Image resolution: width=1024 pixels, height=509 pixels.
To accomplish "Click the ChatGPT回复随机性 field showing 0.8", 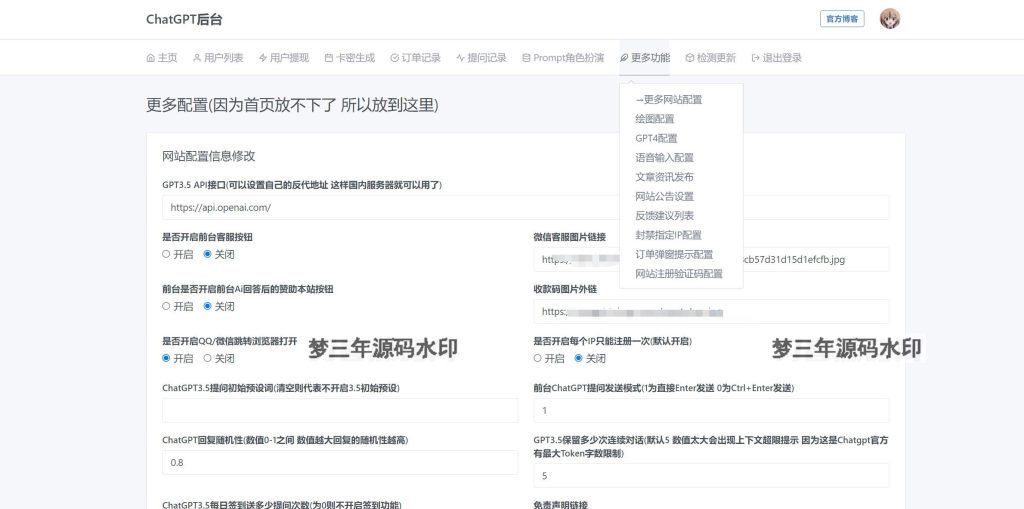I will pos(340,463).
